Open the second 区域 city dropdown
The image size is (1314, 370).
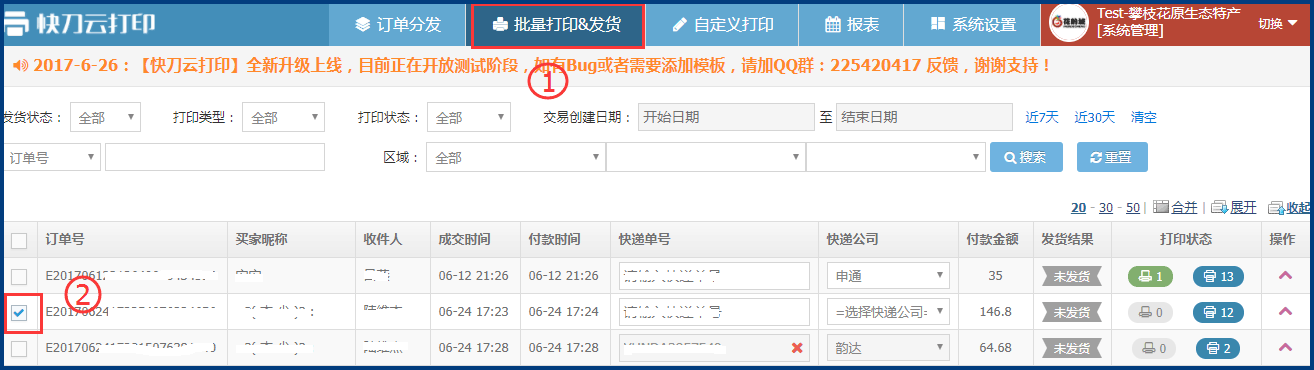(x=705, y=157)
